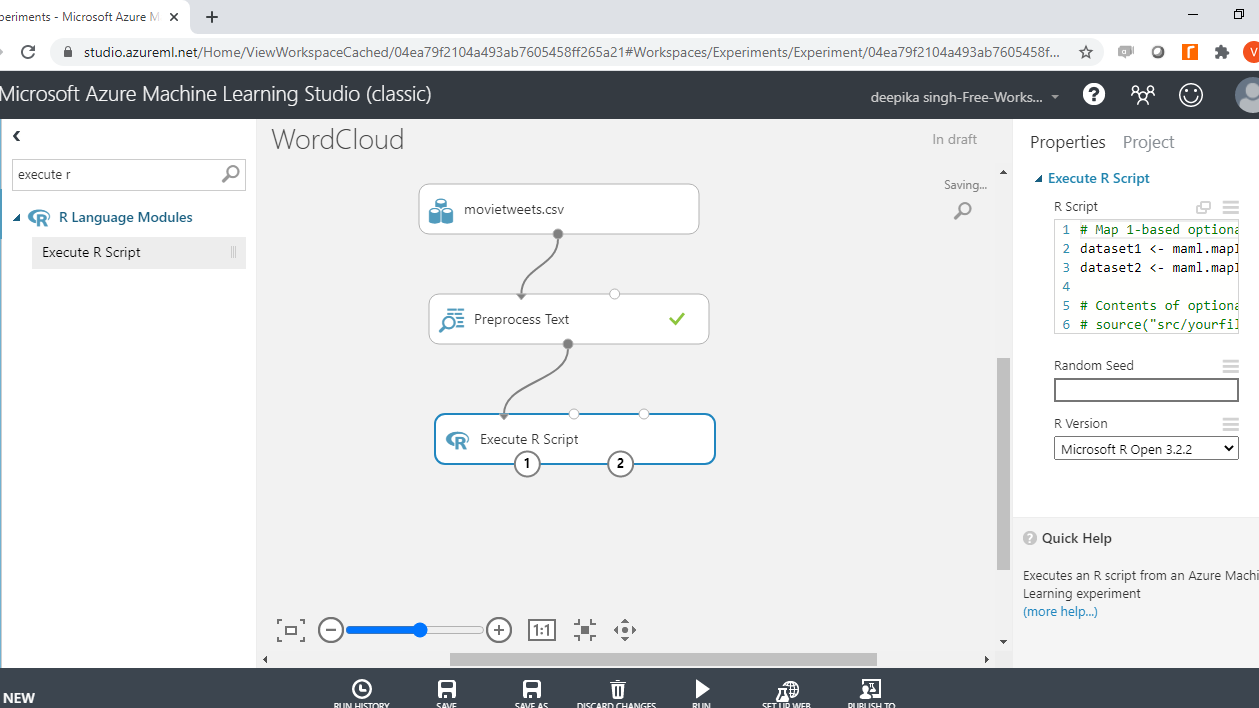Click the zoom-to-fit arrows icon
The image size is (1259, 708).
coord(585,630)
